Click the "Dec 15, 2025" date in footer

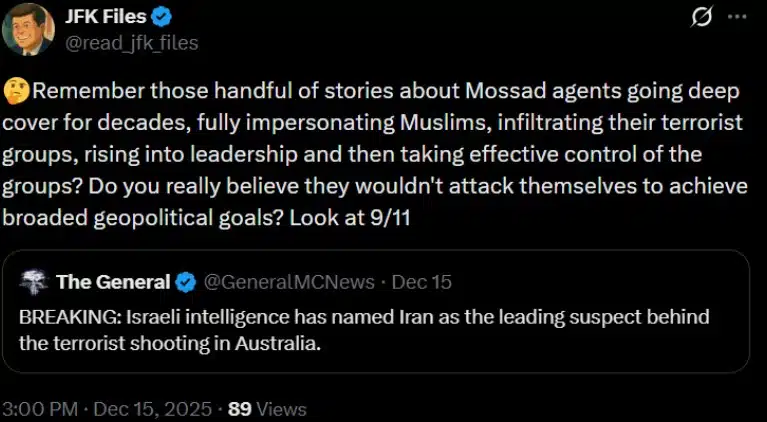point(153,409)
